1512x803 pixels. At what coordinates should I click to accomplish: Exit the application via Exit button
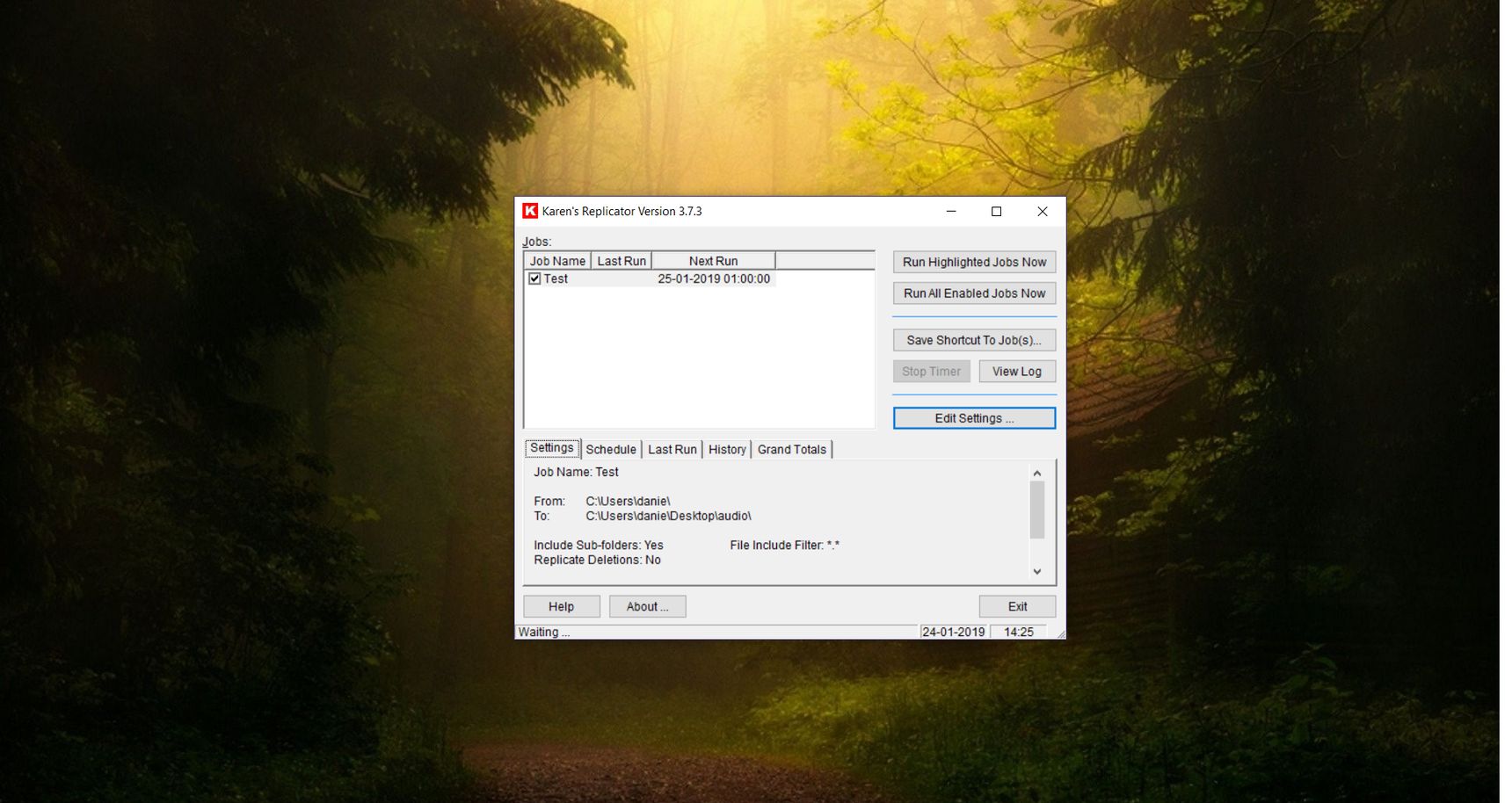pyautogui.click(x=1017, y=607)
